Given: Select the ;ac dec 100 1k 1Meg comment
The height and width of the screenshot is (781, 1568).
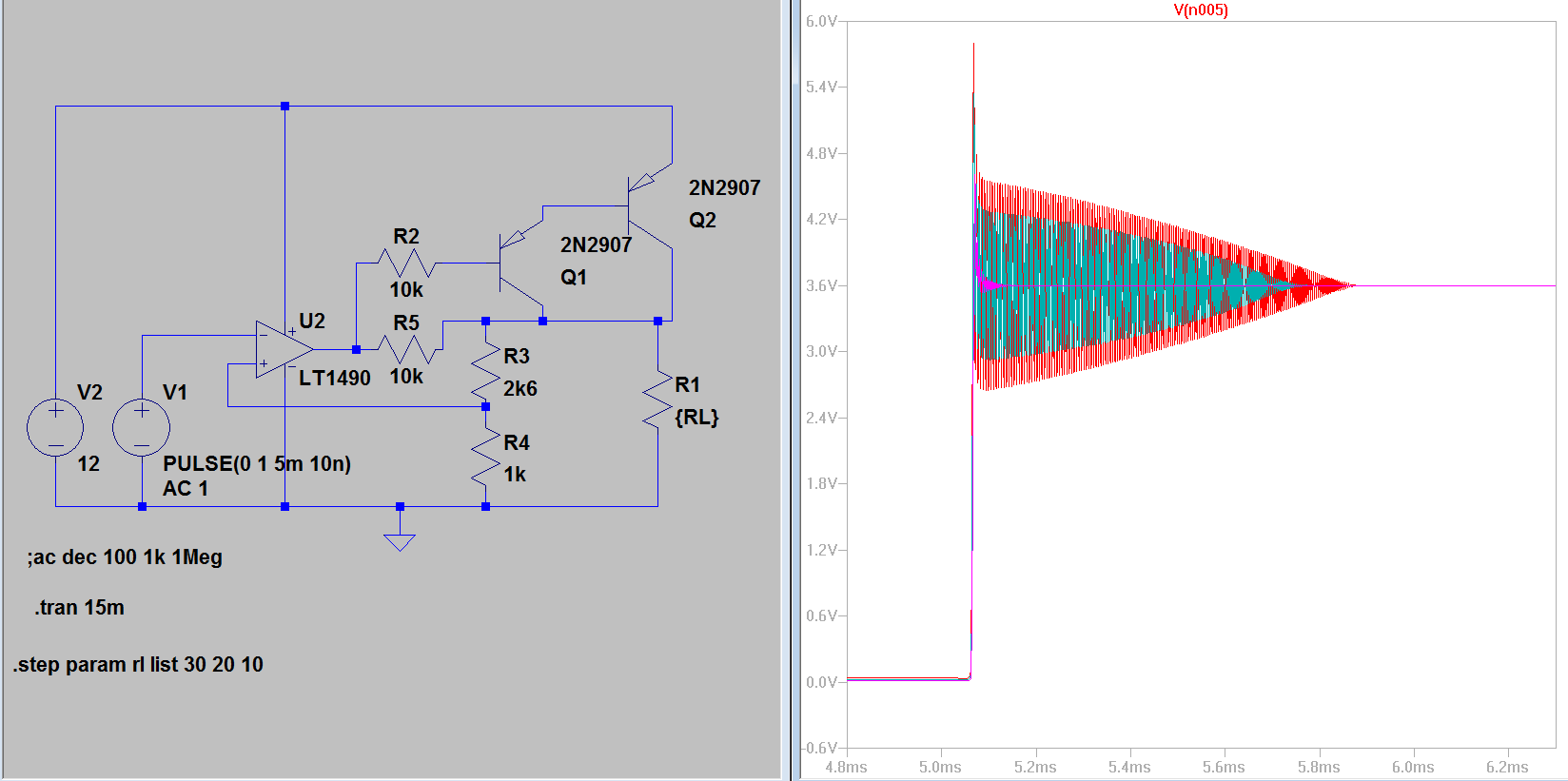Looking at the screenshot, I should point(125,557).
